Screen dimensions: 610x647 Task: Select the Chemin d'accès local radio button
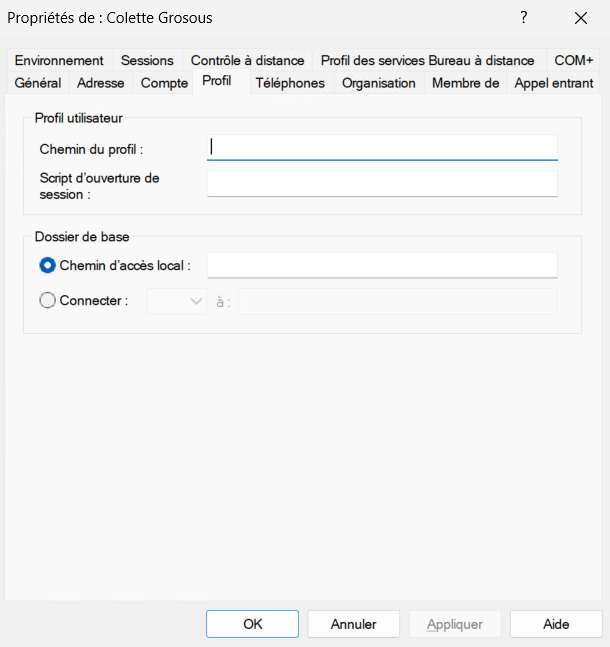coord(47,265)
